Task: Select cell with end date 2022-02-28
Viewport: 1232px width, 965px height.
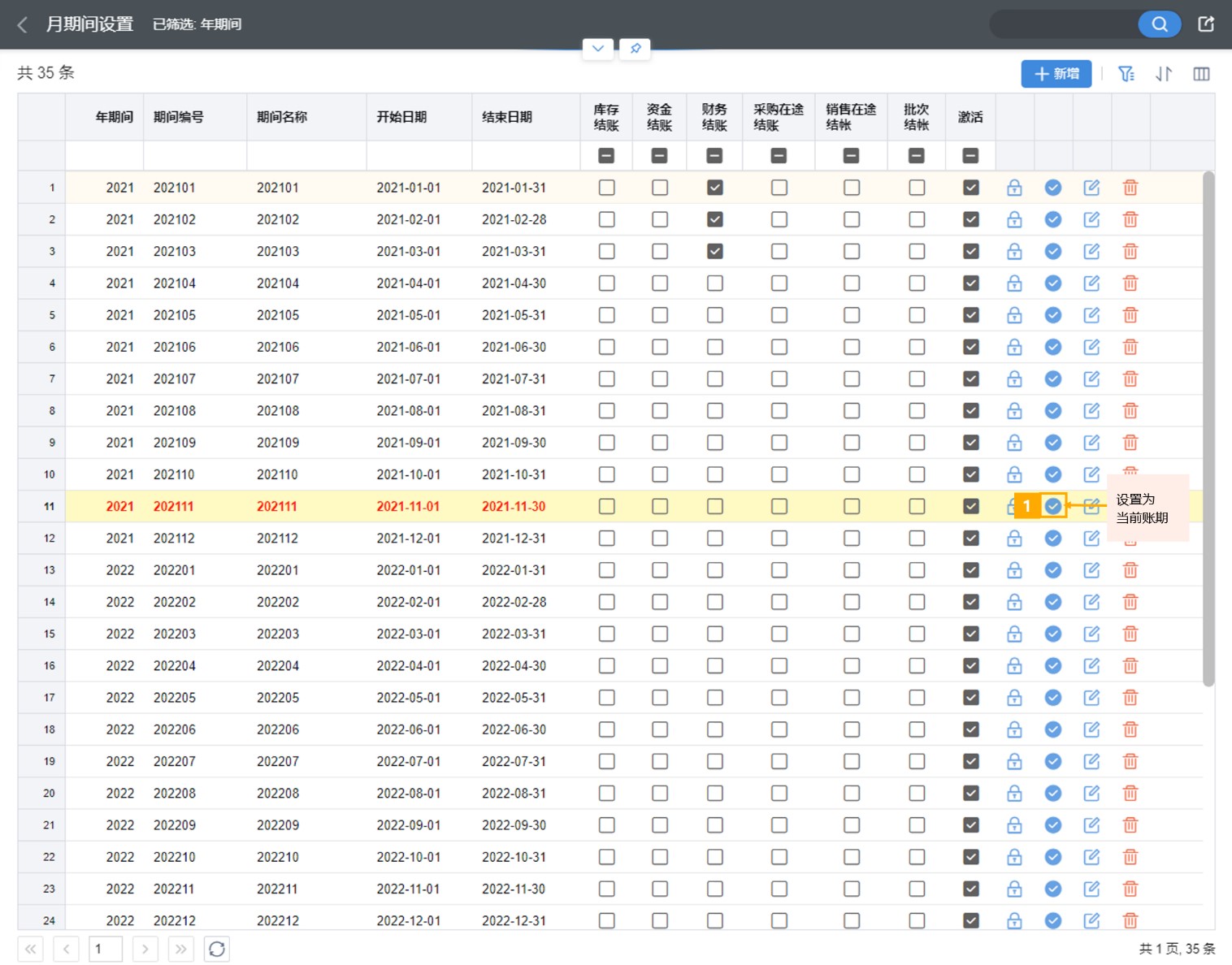Action: (x=514, y=602)
